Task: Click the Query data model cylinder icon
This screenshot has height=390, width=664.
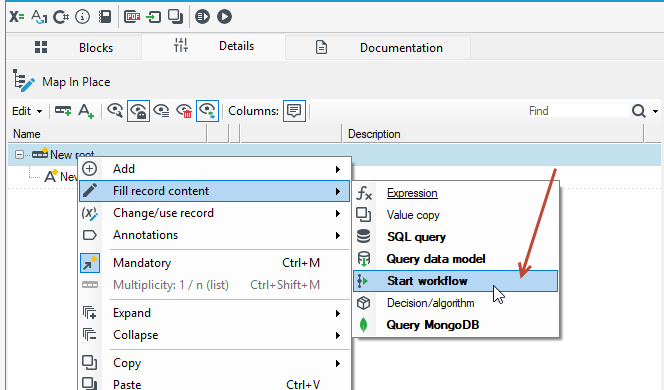Action: click(x=364, y=259)
